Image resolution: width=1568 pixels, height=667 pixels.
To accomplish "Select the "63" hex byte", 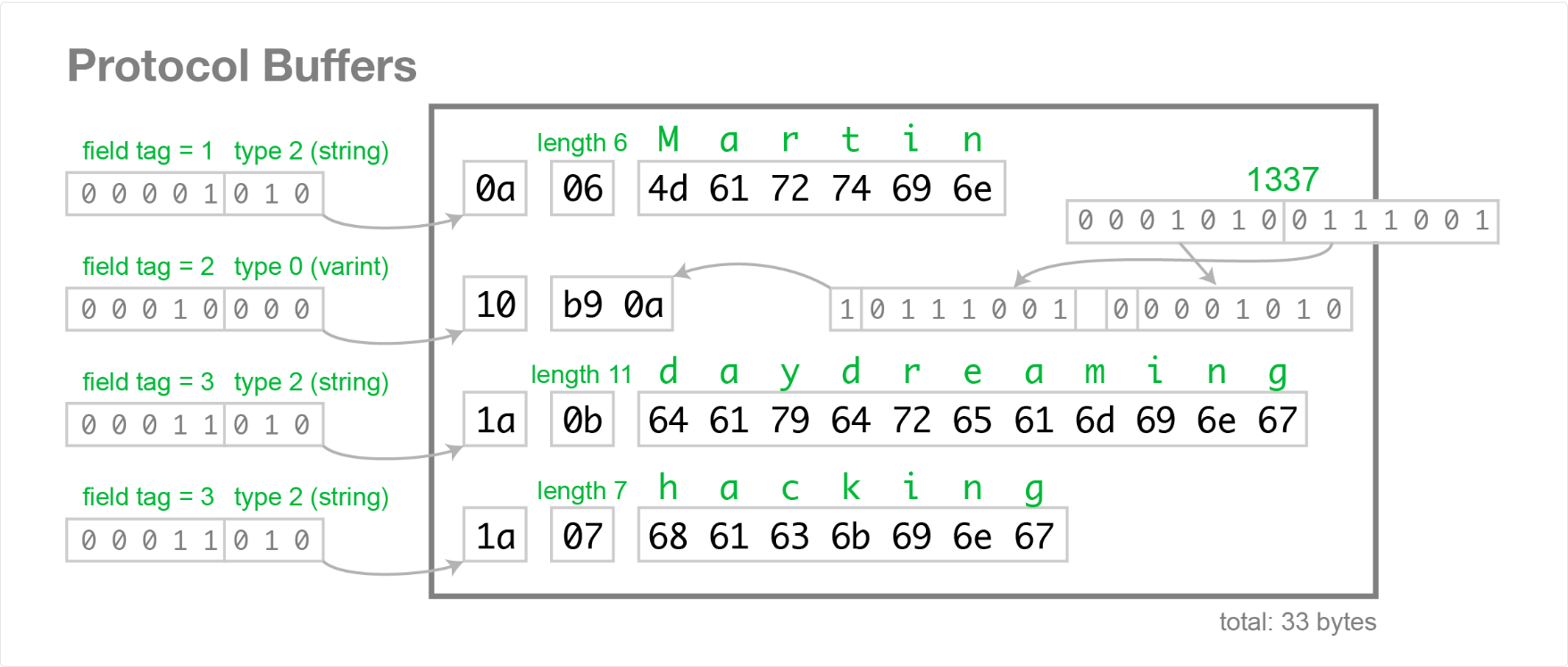I will [x=789, y=536].
